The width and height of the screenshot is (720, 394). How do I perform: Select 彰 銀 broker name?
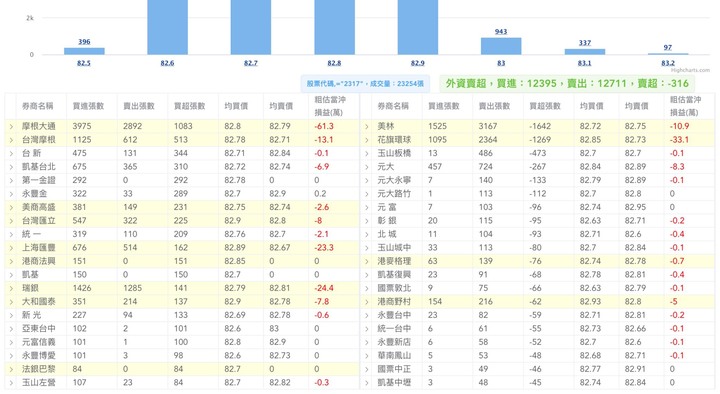tap(387, 221)
